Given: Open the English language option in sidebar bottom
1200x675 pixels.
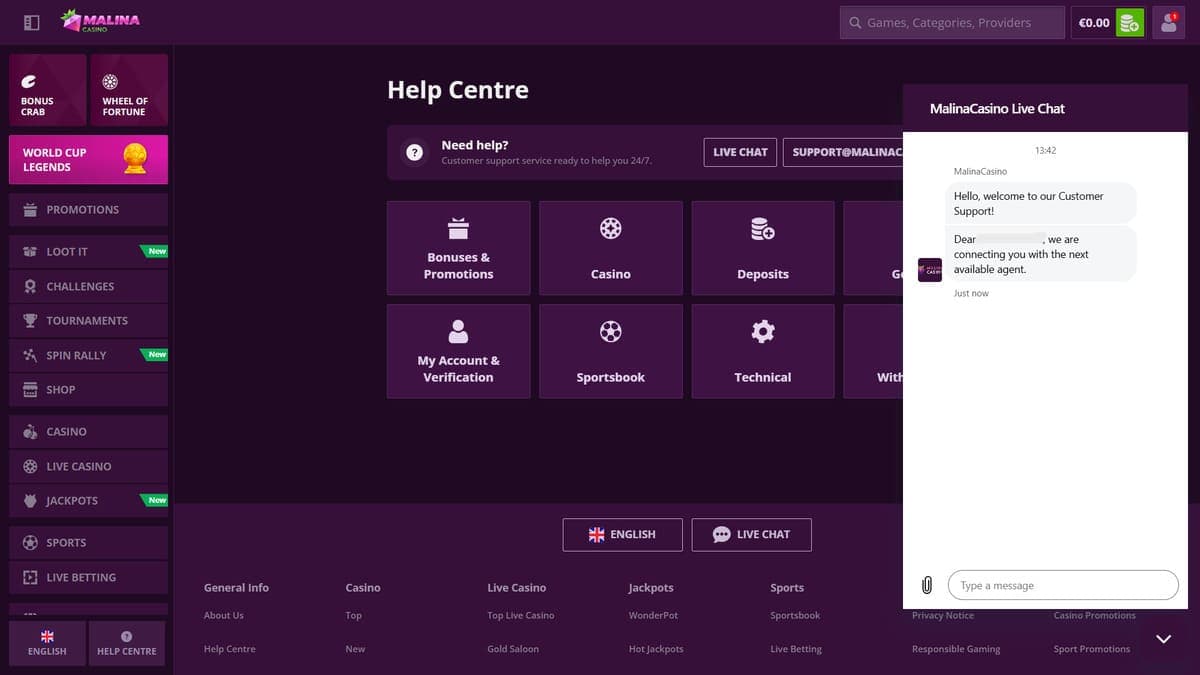Looking at the screenshot, I should click(47, 644).
